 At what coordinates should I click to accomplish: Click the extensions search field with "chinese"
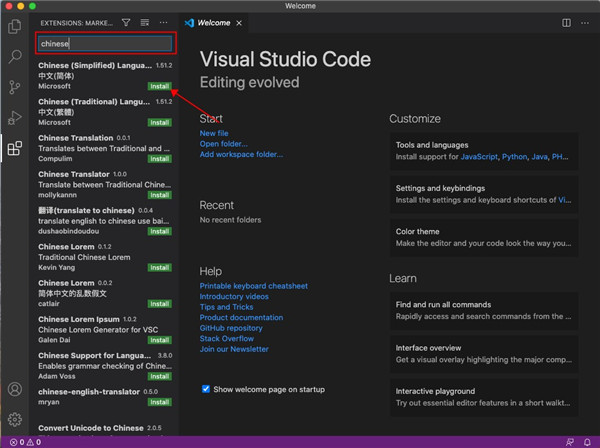105,44
